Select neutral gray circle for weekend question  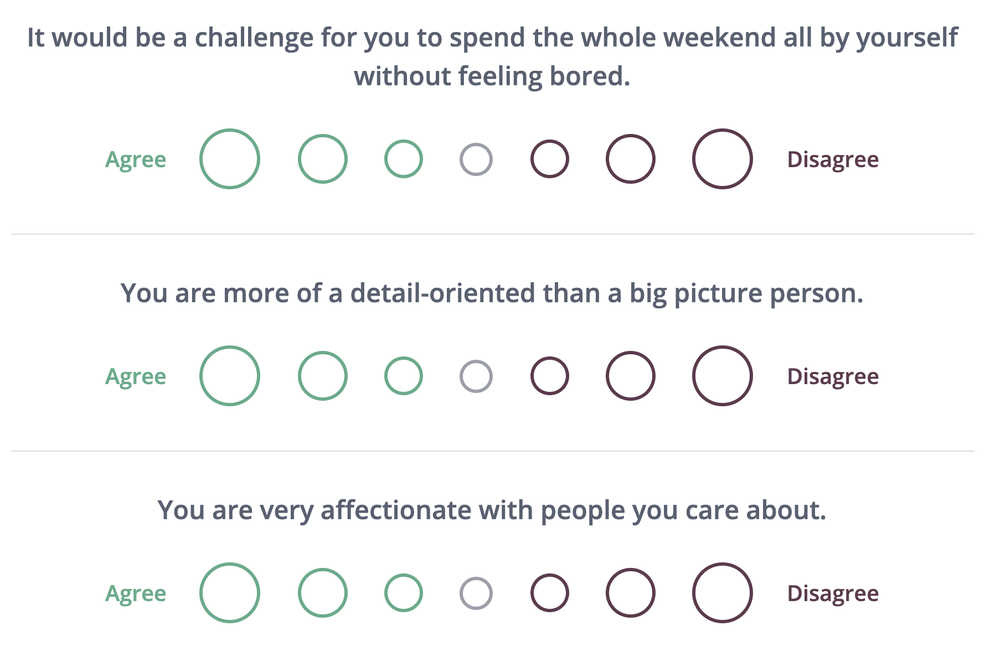pos(476,159)
